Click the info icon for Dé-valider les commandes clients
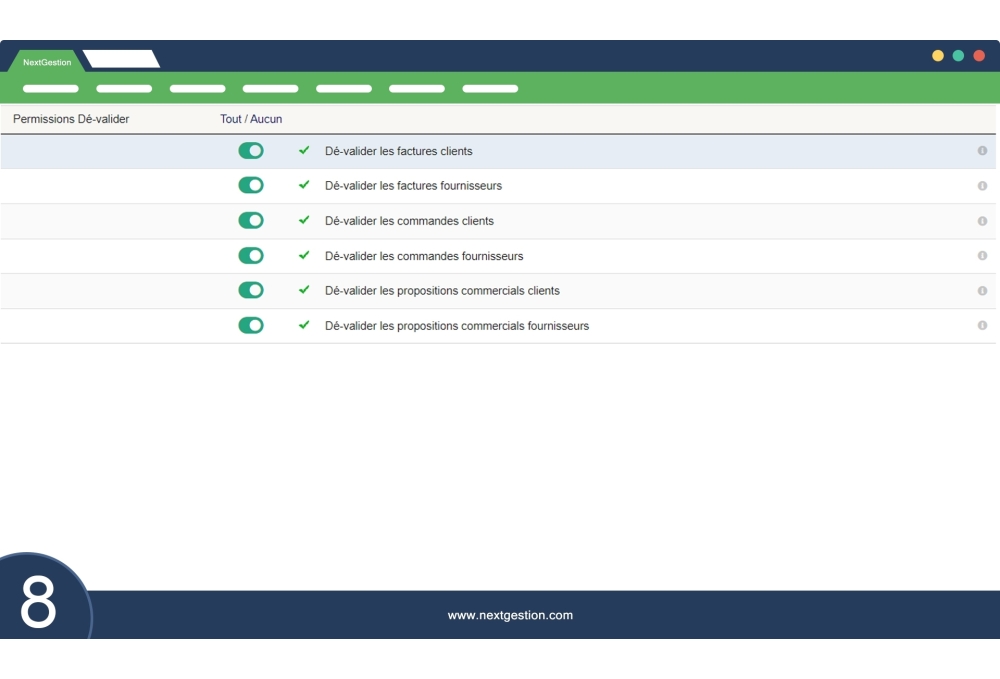This screenshot has width=1000, height=679. coord(982,220)
